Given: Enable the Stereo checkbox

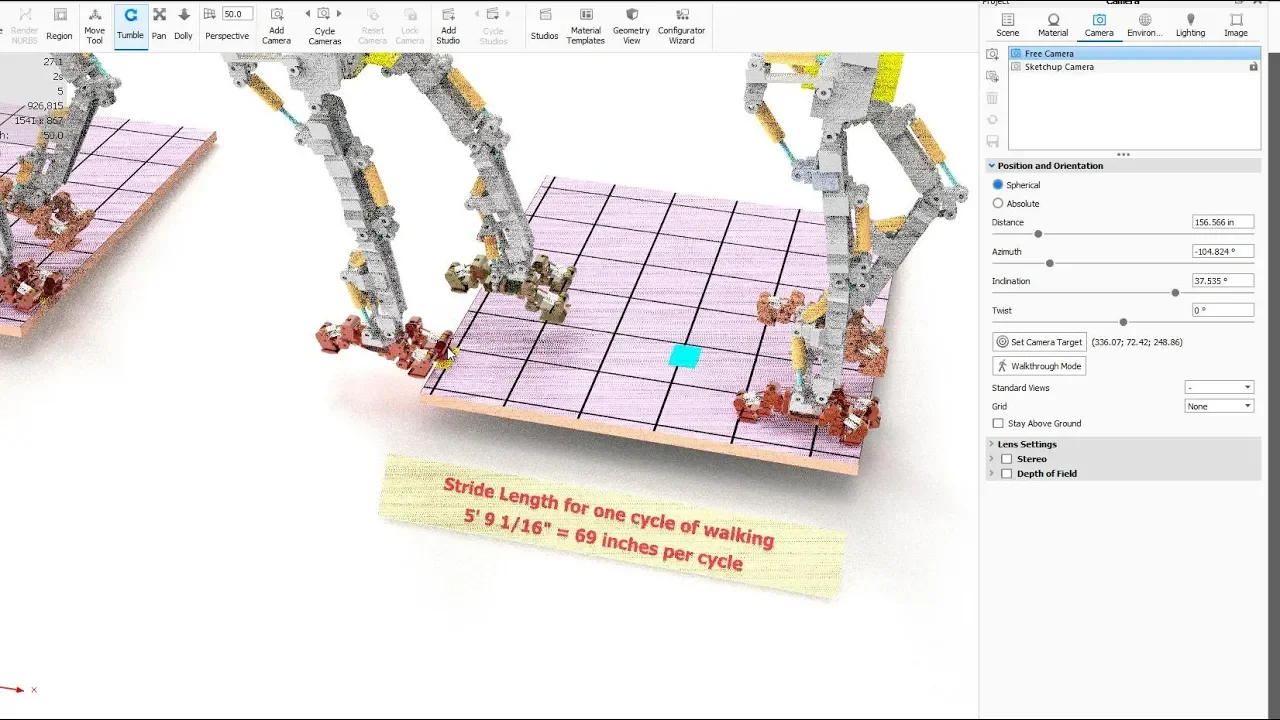Looking at the screenshot, I should click(1007, 459).
